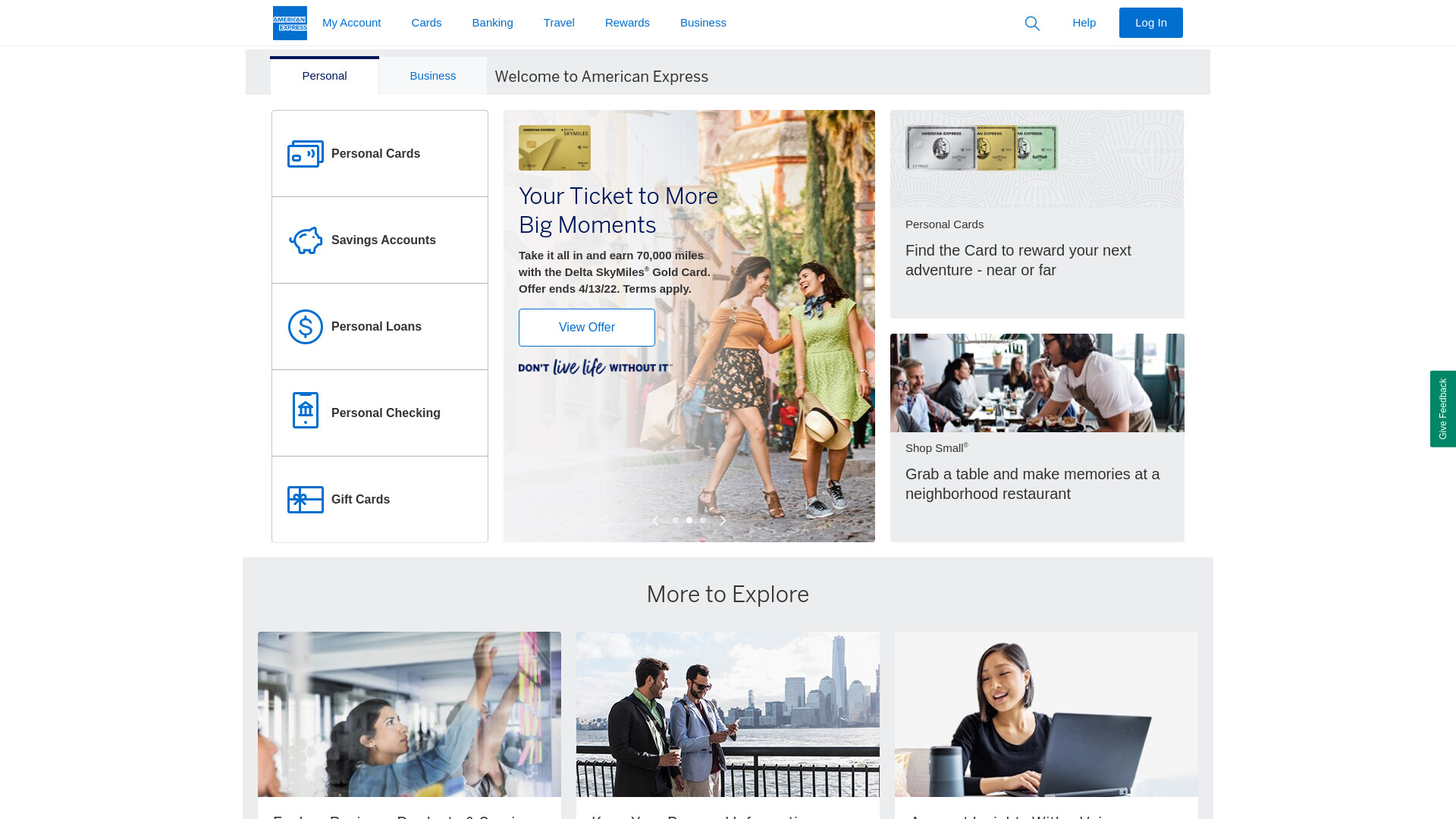Select the second carousel dot
The height and width of the screenshot is (819, 1456).
689,520
